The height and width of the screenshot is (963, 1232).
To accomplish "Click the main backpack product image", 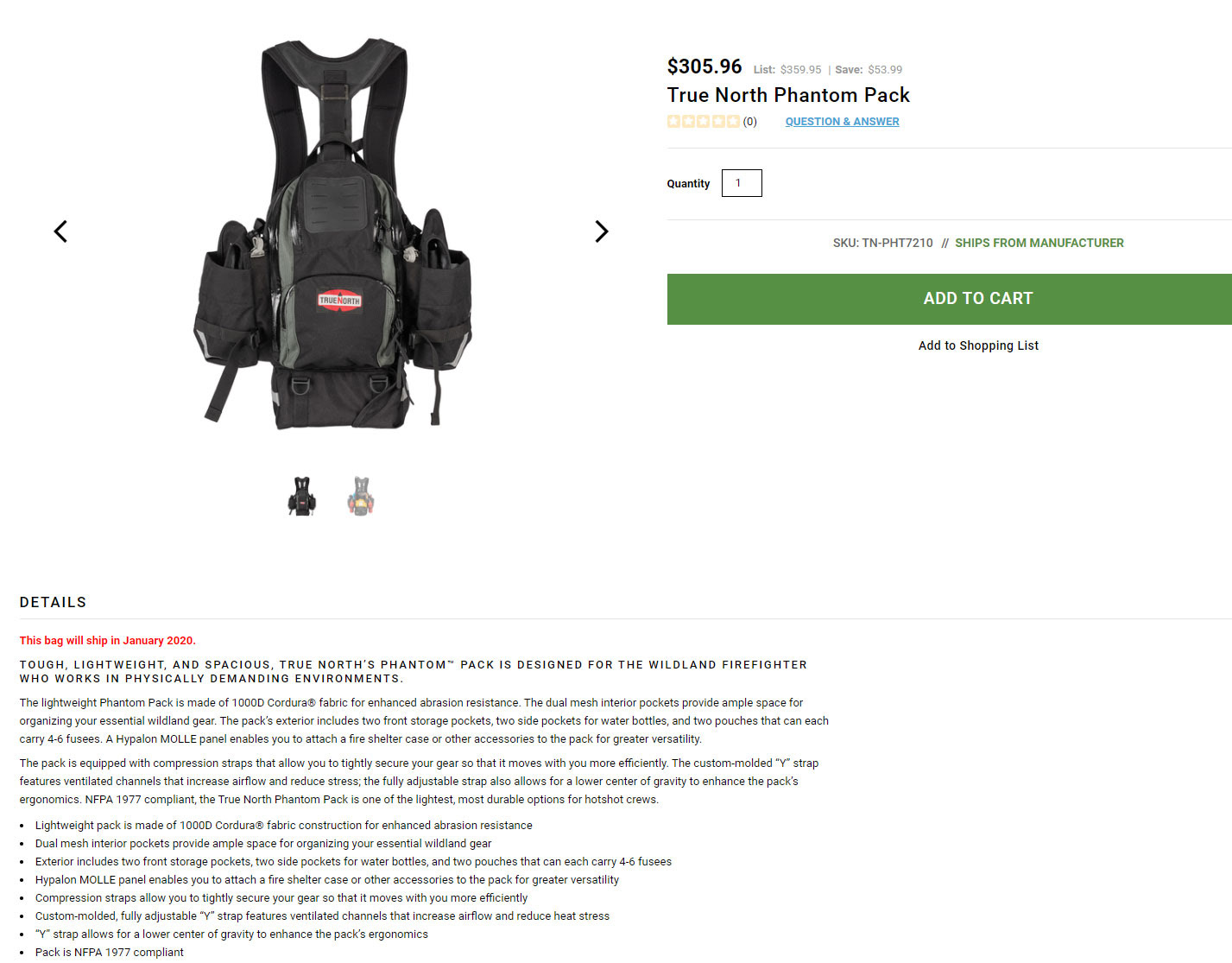I will 332,233.
